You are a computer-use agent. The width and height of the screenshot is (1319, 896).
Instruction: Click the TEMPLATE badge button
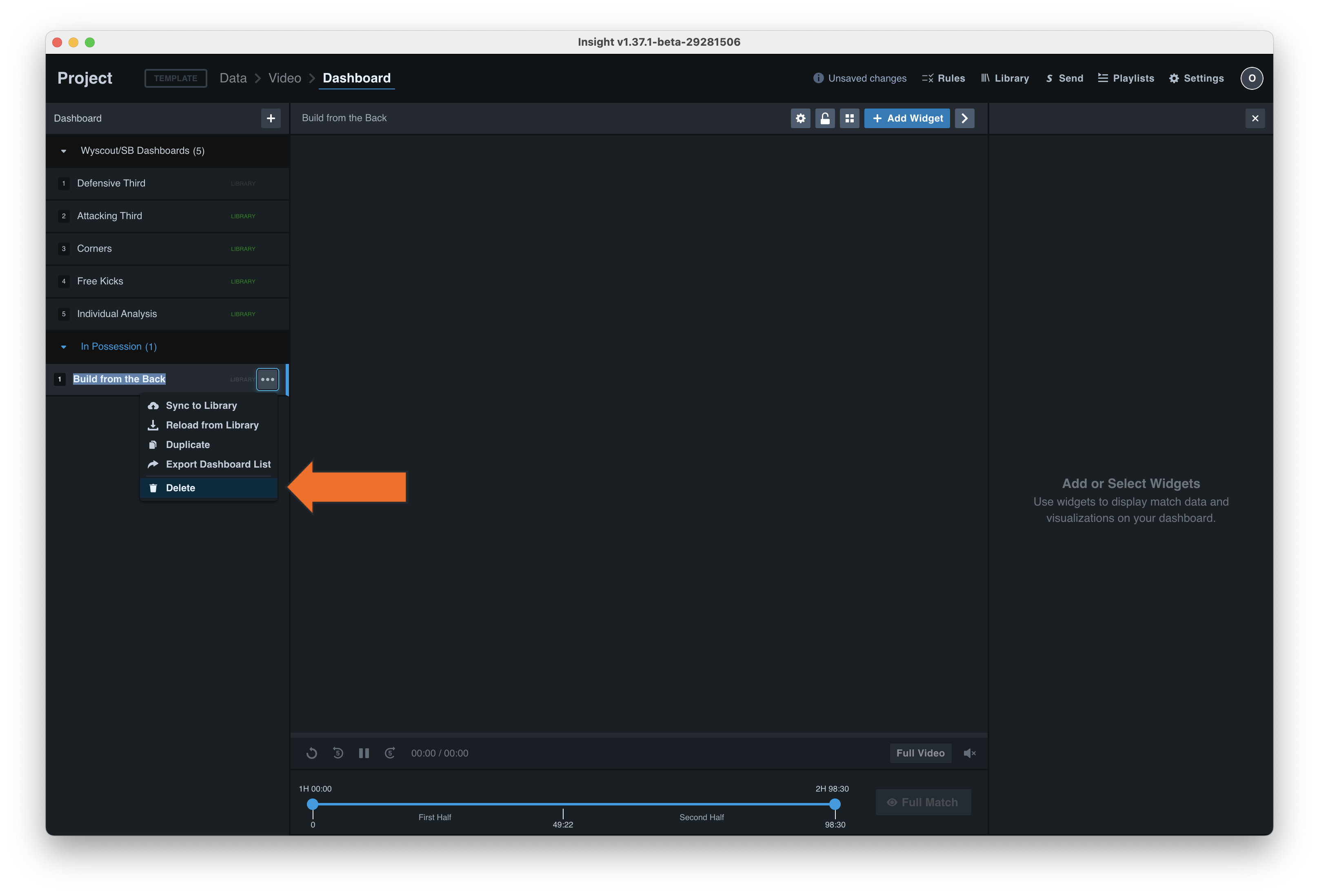pyautogui.click(x=175, y=78)
